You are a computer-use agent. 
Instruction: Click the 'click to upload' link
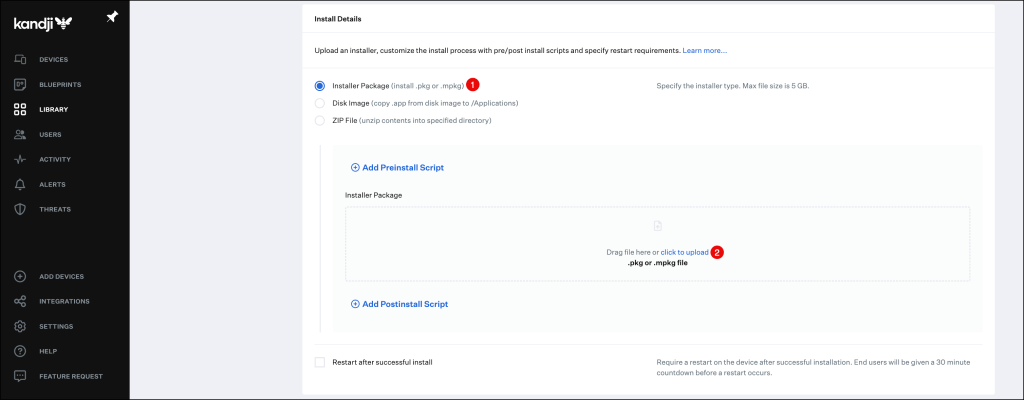[684, 252]
